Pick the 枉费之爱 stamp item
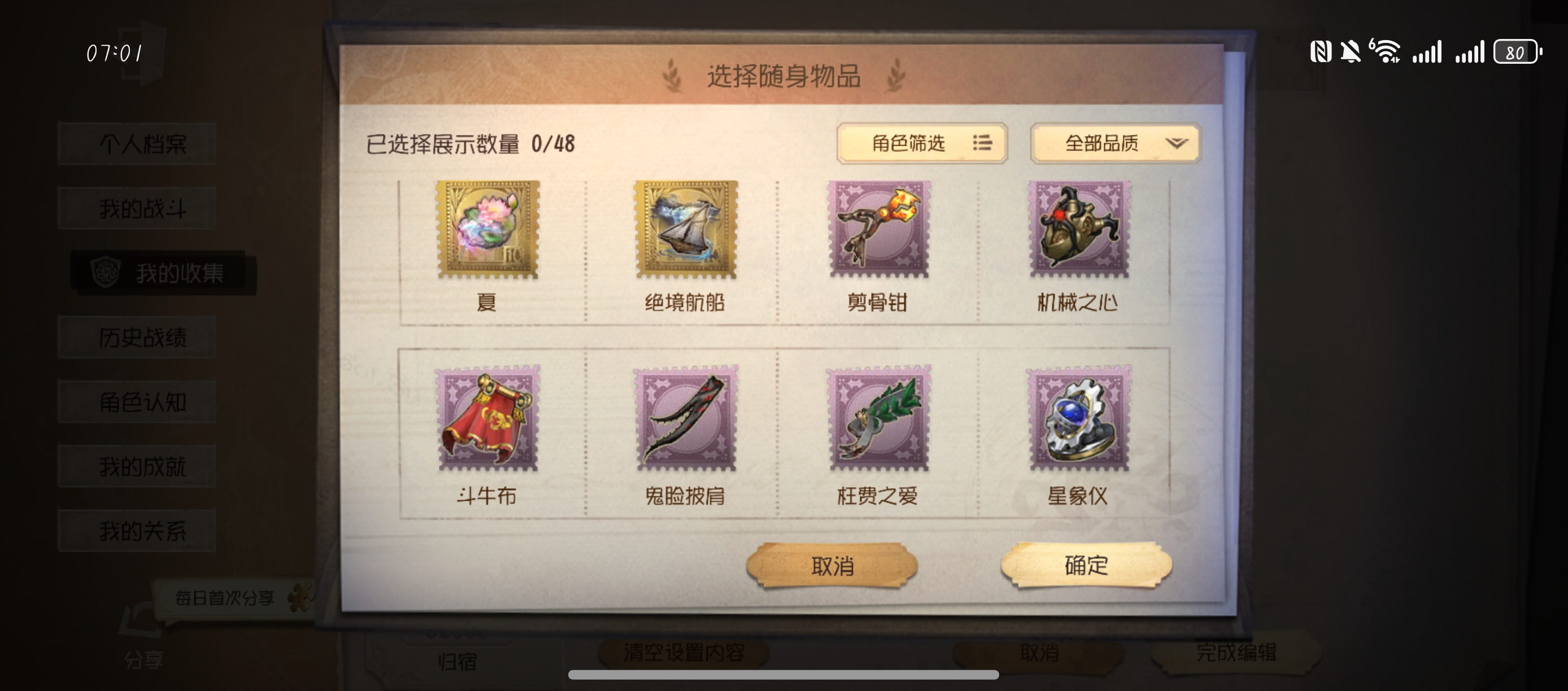The height and width of the screenshot is (691, 1568). (879, 418)
